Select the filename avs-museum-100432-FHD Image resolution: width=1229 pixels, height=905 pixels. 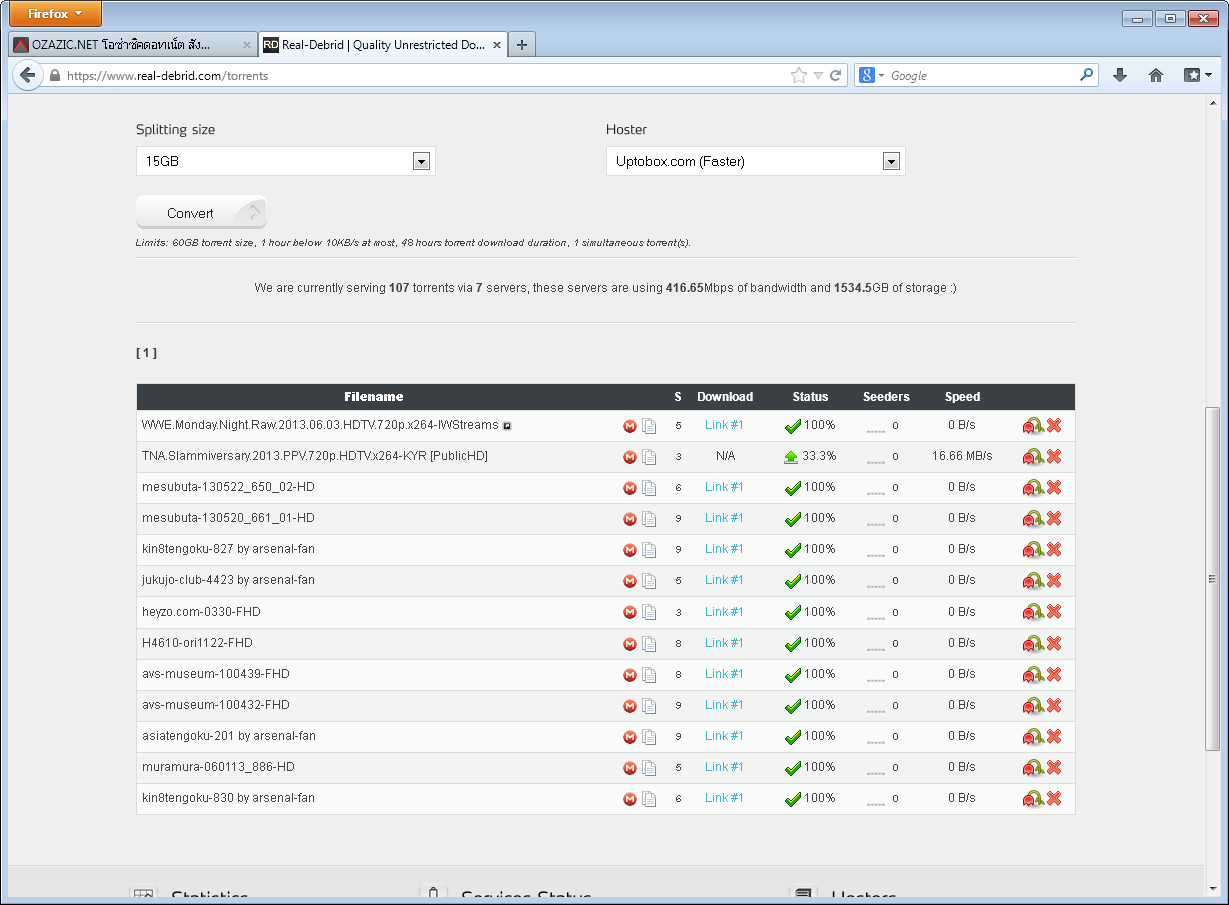[216, 705]
